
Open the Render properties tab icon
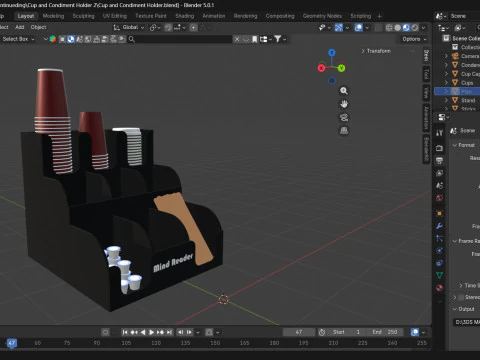(x=439, y=148)
